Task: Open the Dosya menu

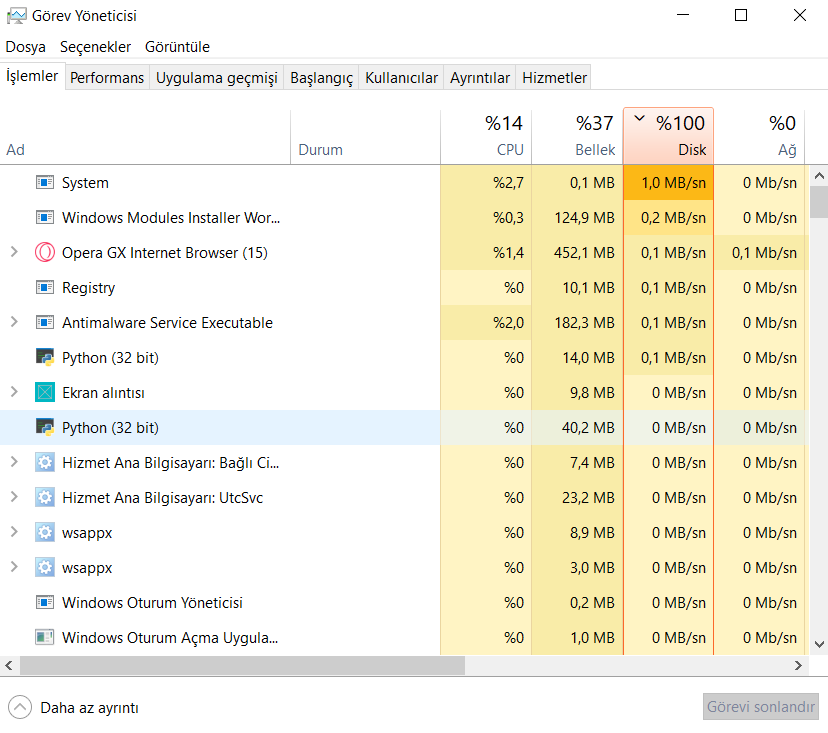Action: (x=26, y=47)
